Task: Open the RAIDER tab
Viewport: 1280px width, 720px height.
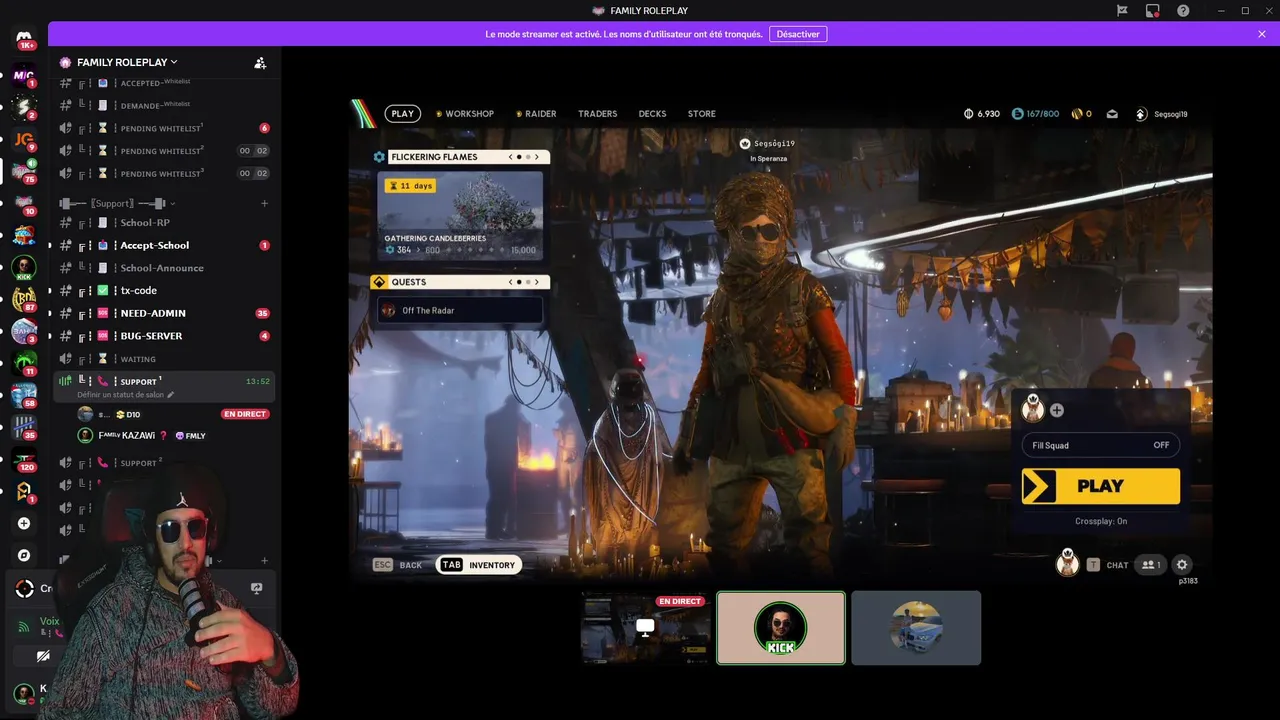Action: pyautogui.click(x=536, y=114)
